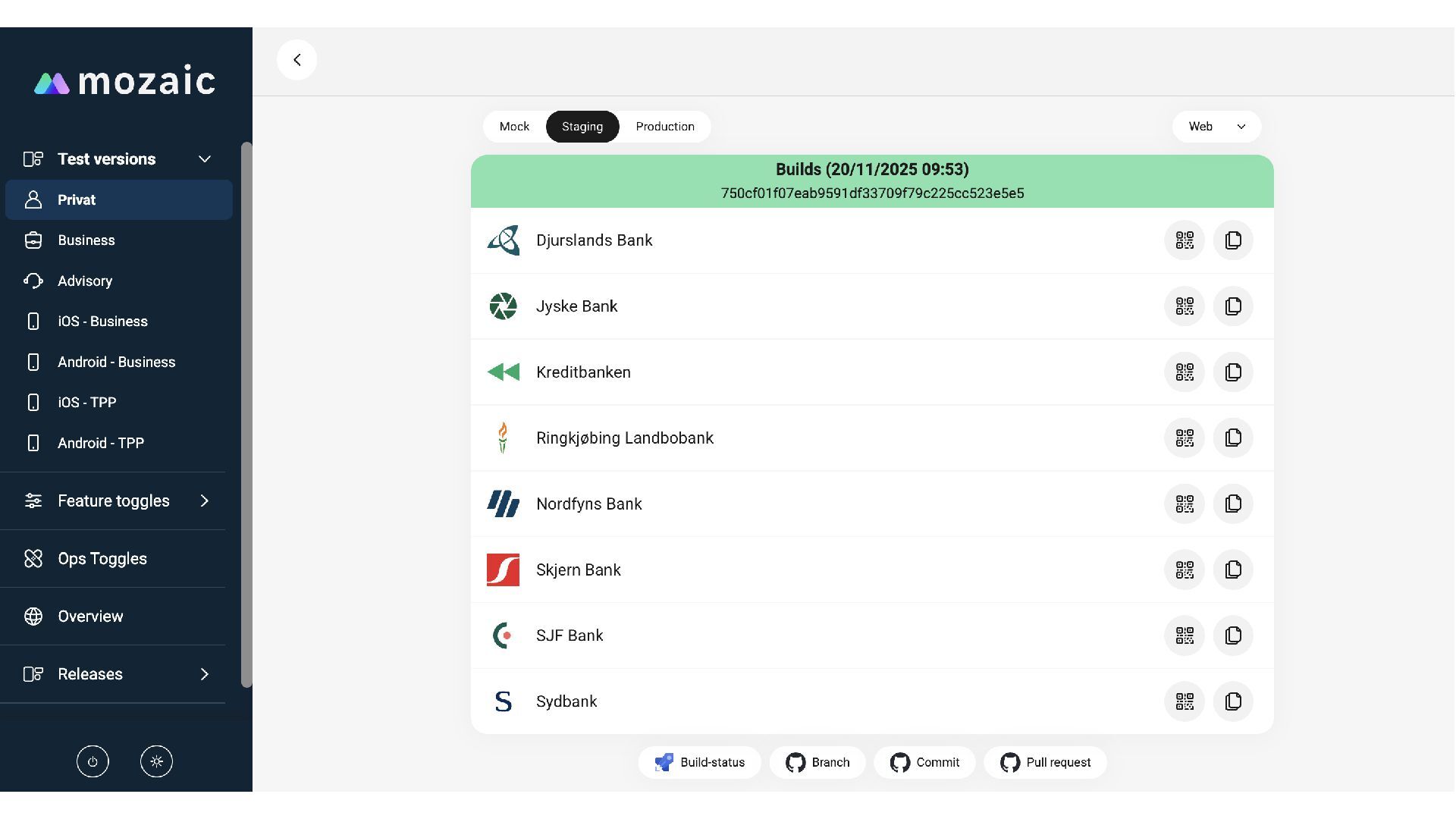This screenshot has width=1456, height=819.
Task: Select Android - TPP in sidebar
Action: tap(101, 443)
